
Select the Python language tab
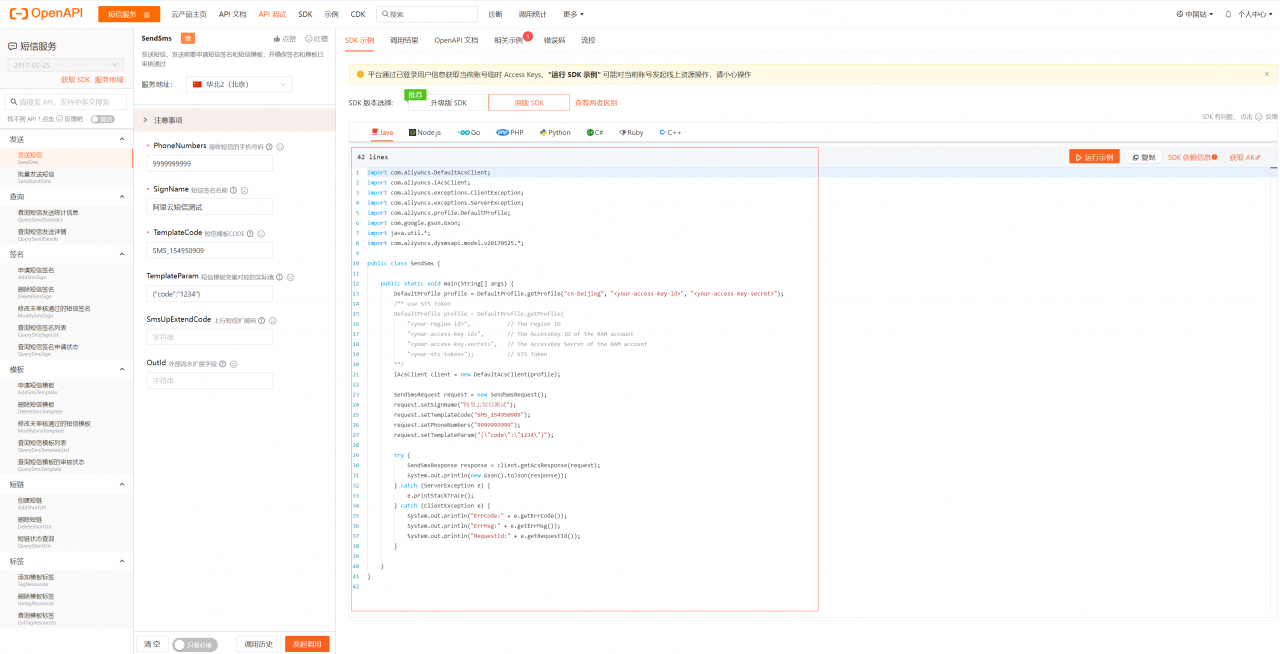555,132
